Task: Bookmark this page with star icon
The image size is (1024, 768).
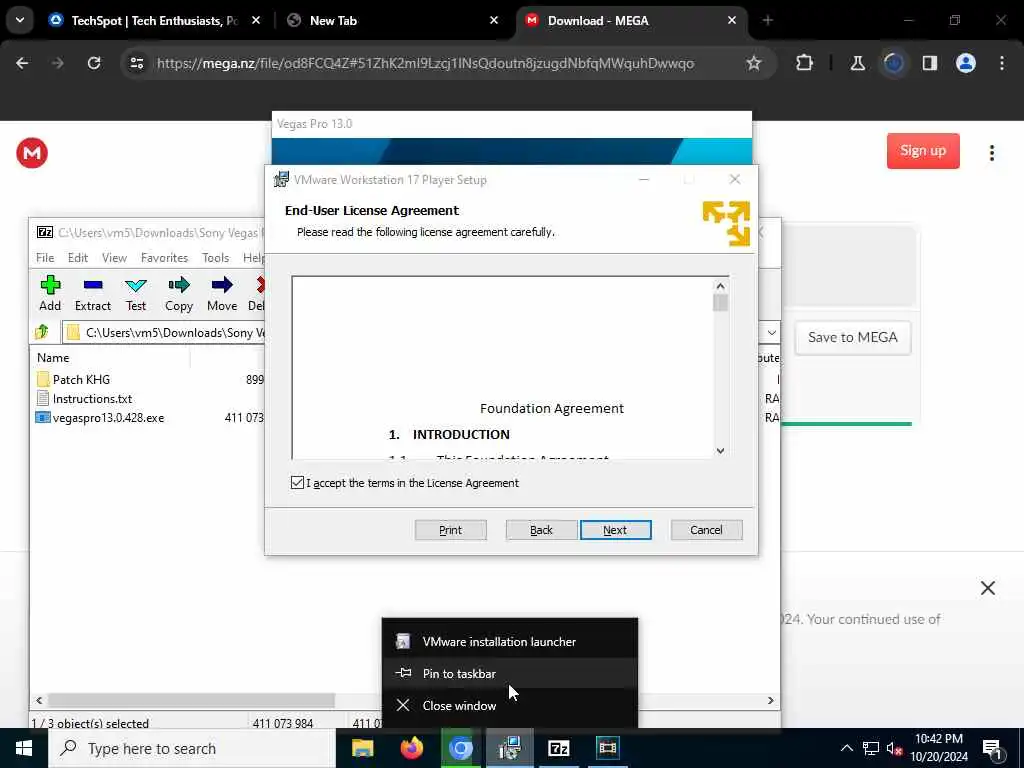Action: [754, 63]
